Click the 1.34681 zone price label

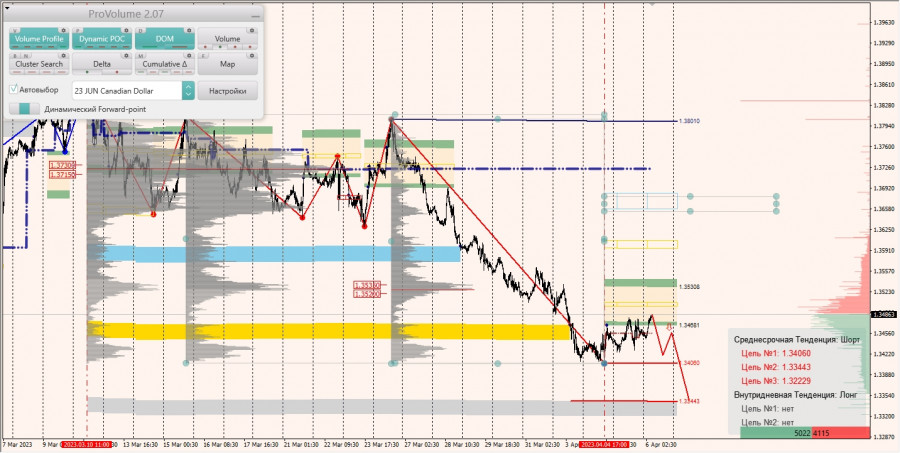(x=689, y=325)
